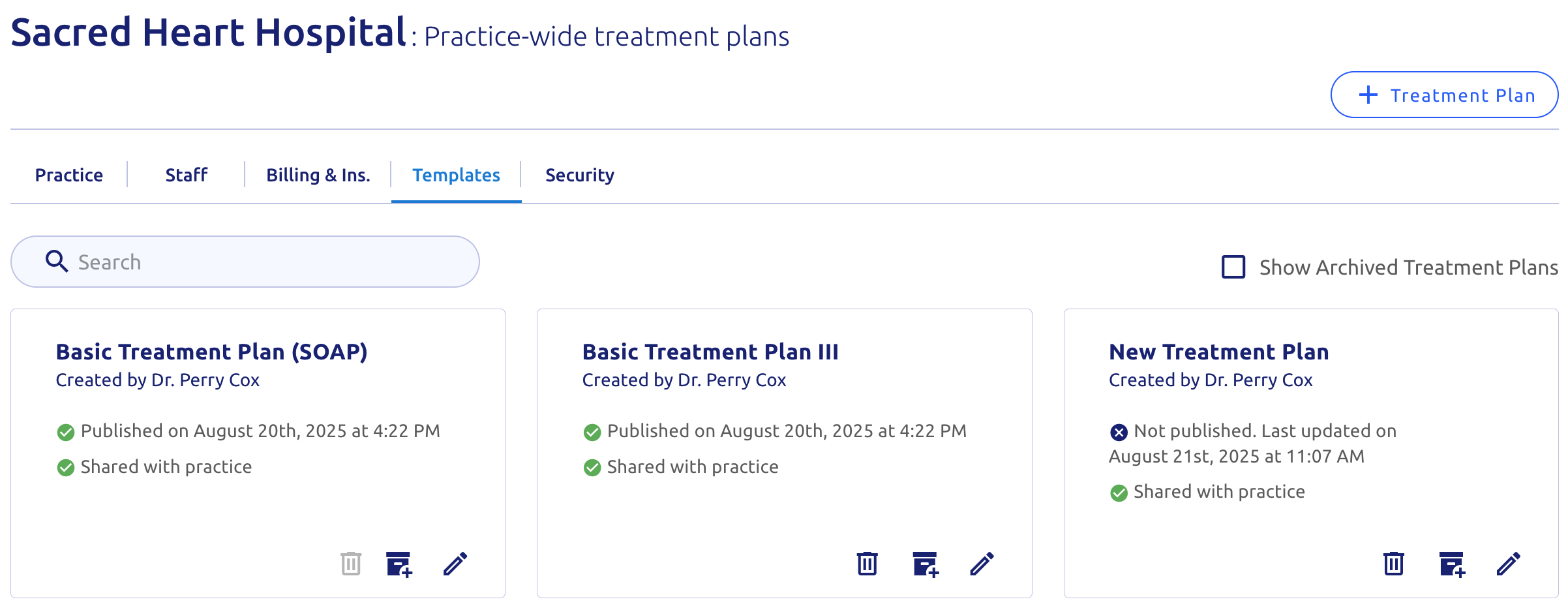Edit Basic Treatment Plan (SOAP) with pencil icon
The height and width of the screenshot is (608, 1568).
[x=455, y=564]
